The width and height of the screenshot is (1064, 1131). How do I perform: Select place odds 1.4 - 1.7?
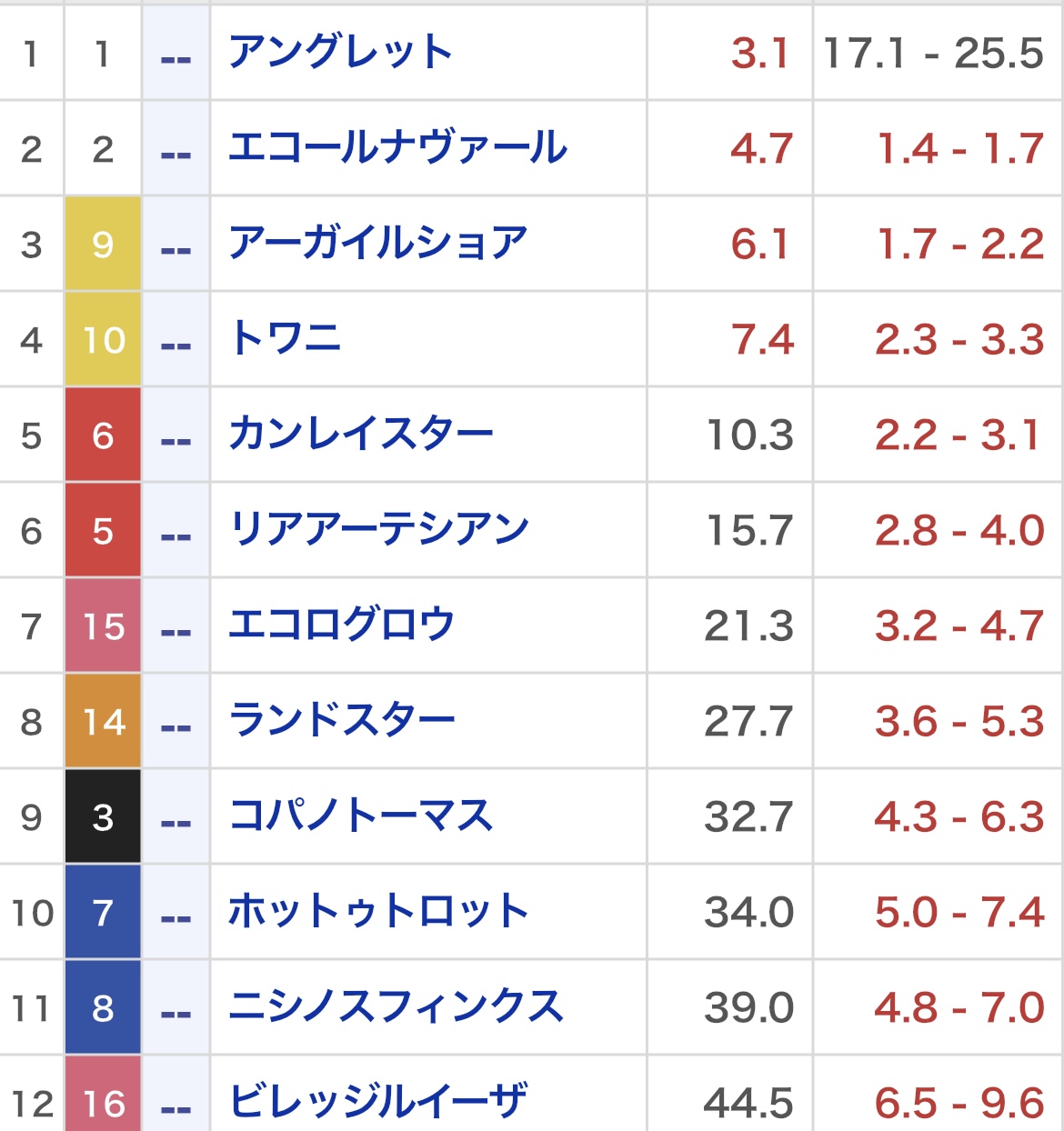coord(959,149)
